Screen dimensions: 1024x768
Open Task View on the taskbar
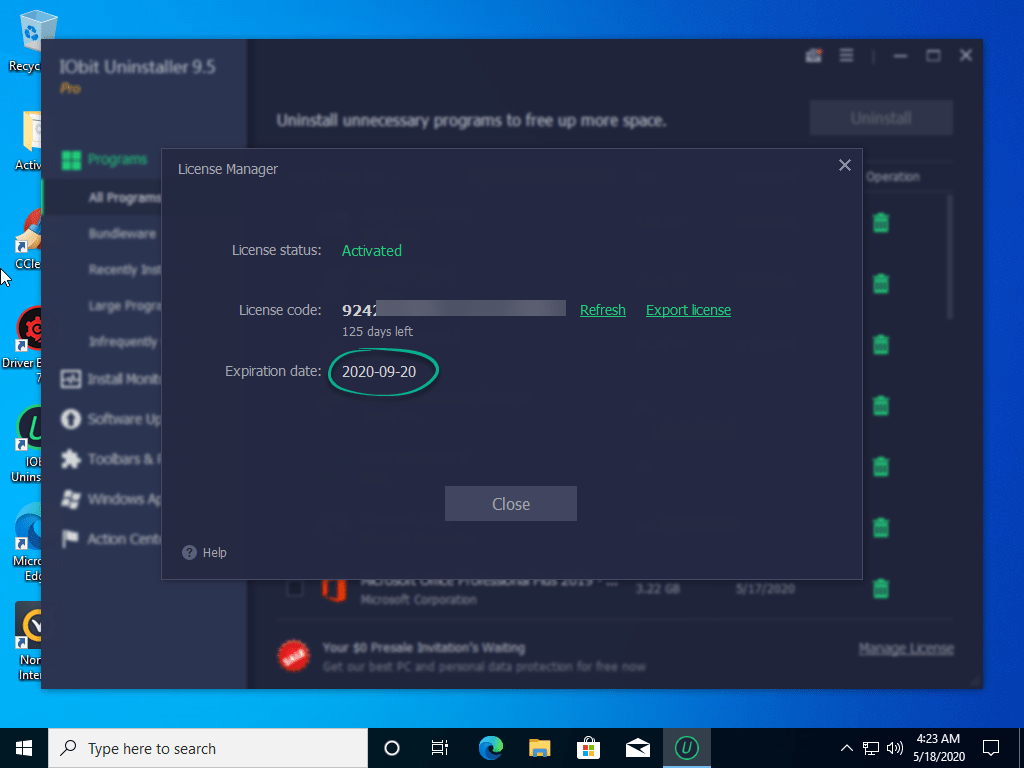pyautogui.click(x=440, y=748)
